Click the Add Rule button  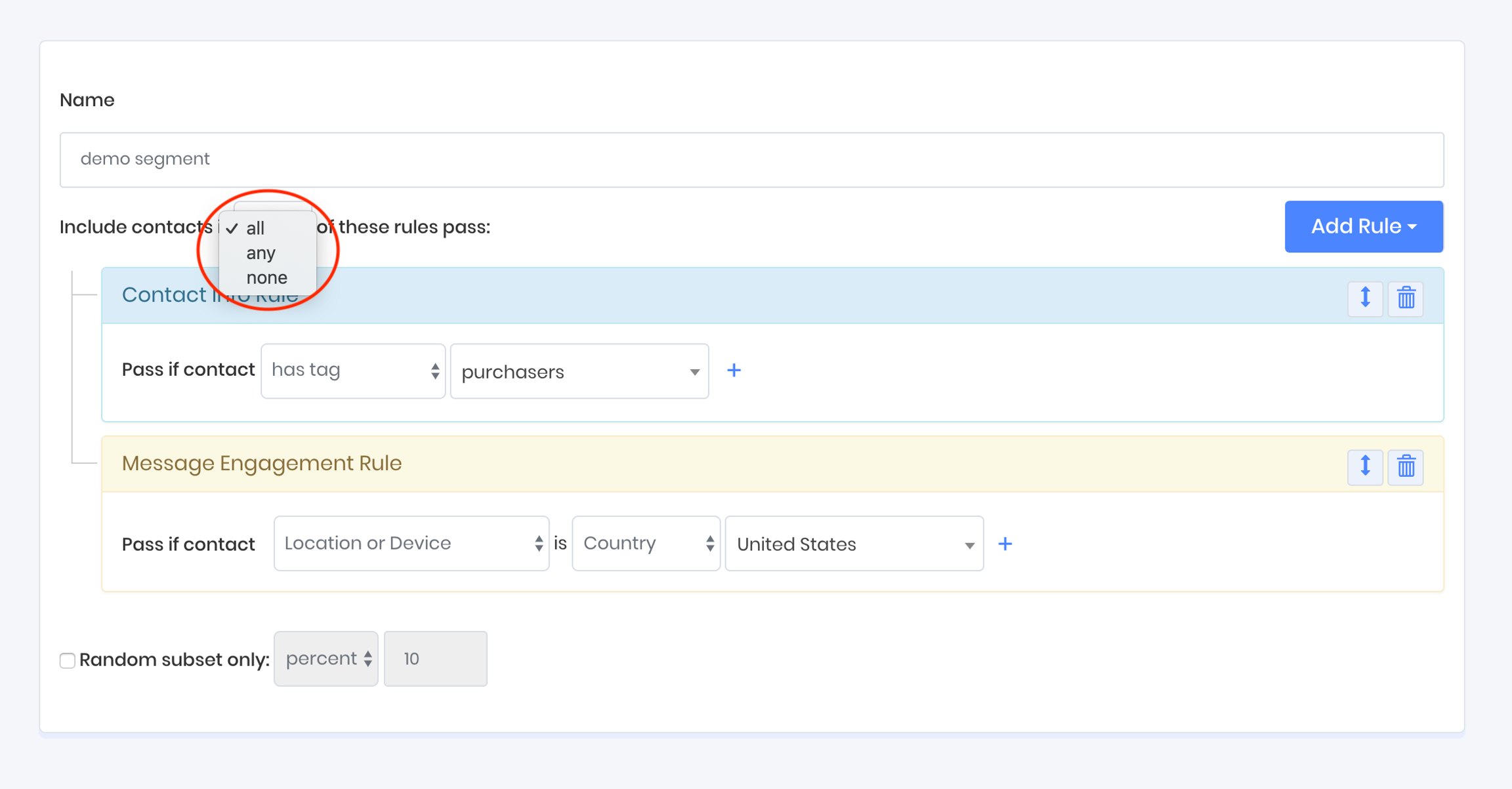click(x=1363, y=226)
